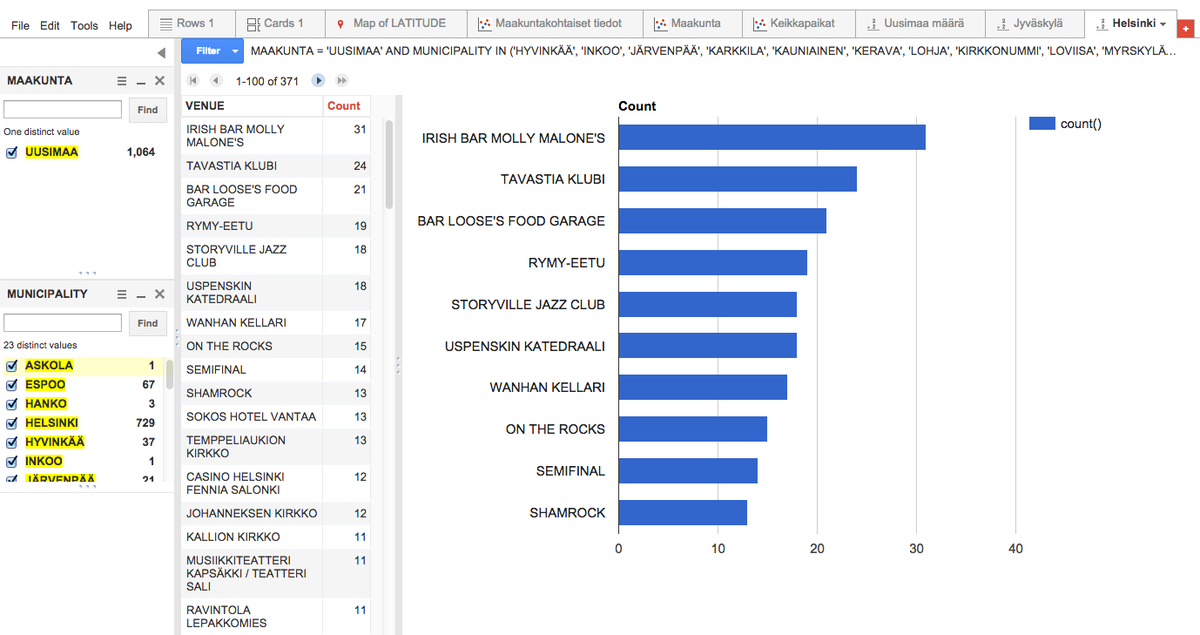Select ON THE ROCKS table row

click(275, 346)
